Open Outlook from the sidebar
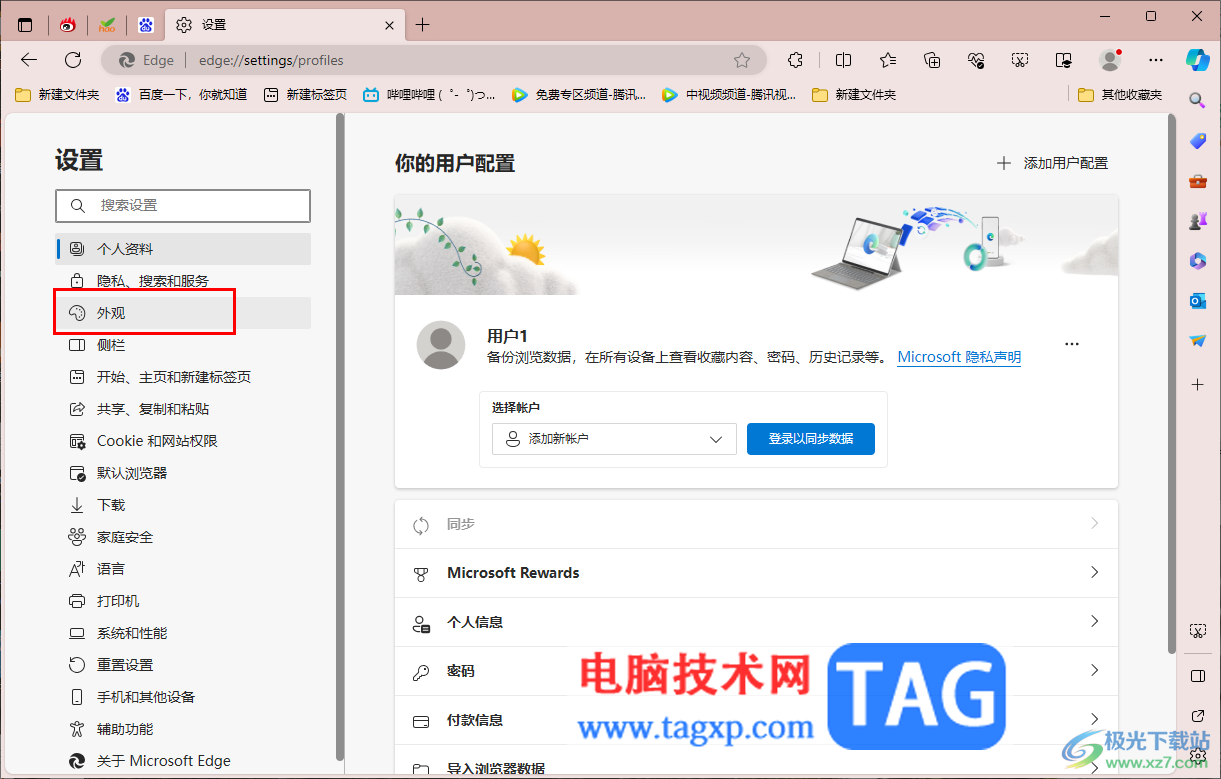The height and width of the screenshot is (779, 1221). point(1197,300)
